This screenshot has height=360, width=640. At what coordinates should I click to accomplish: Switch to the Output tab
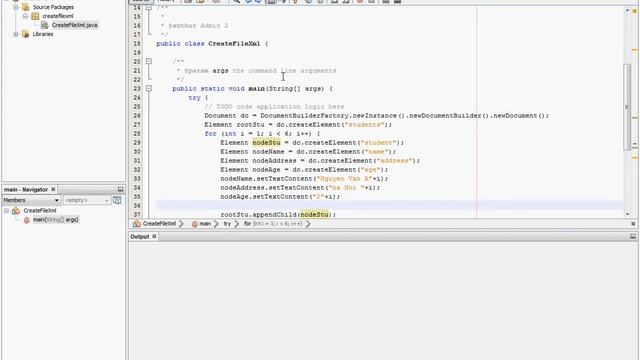click(x=140, y=237)
